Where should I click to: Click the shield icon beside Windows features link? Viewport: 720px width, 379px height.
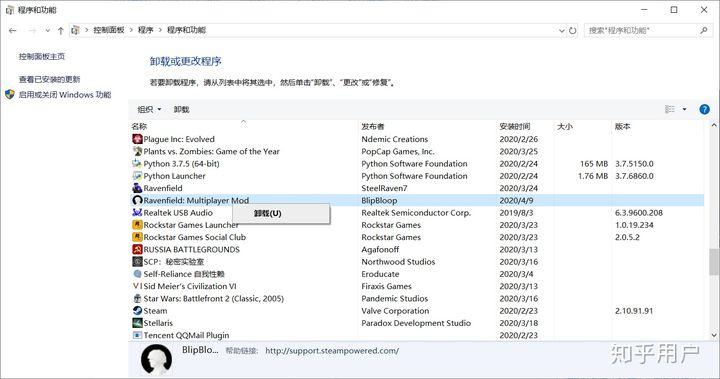tap(10, 95)
